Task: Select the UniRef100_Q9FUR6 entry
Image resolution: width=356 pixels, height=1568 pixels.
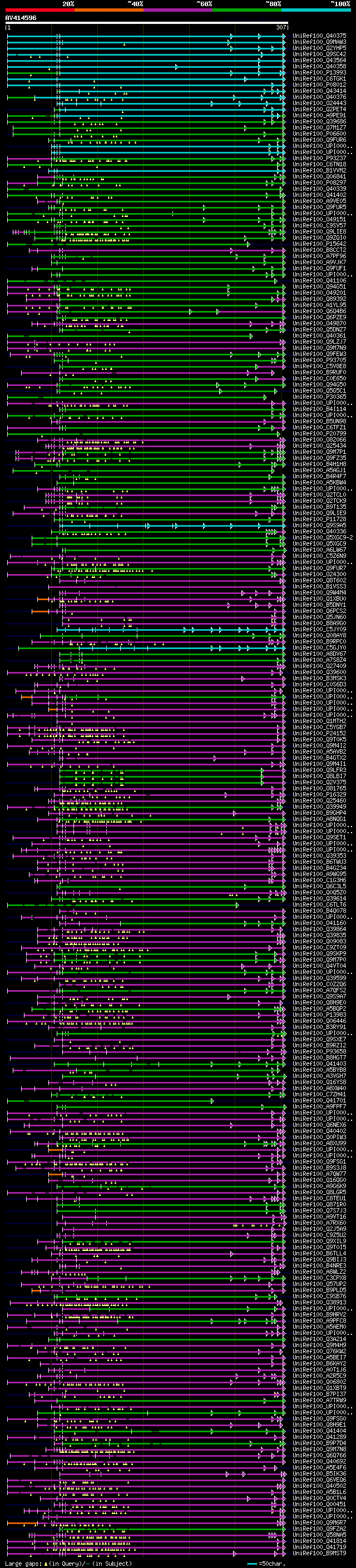Action: [319, 140]
